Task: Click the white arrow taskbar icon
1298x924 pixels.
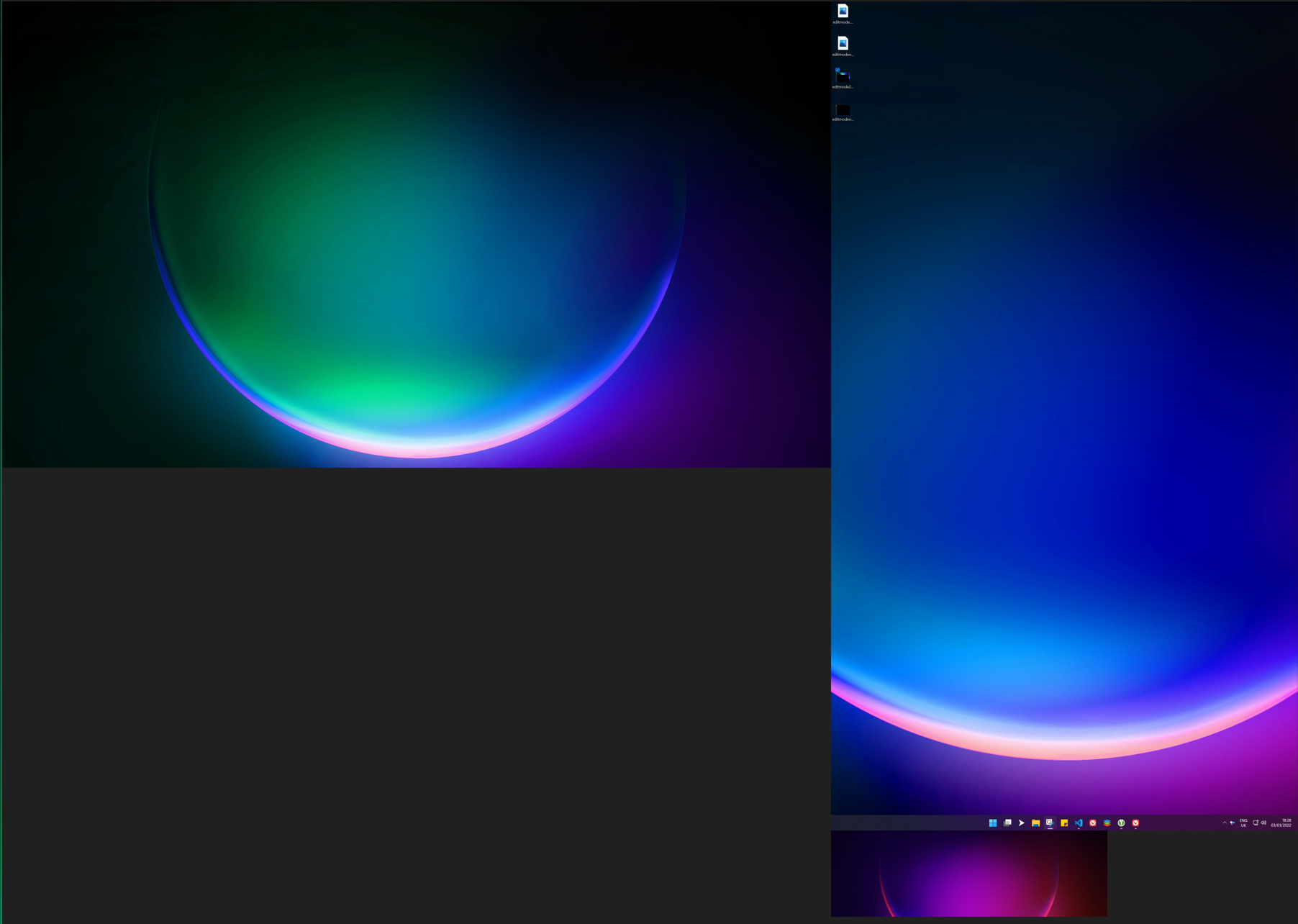Action: click(x=1021, y=823)
